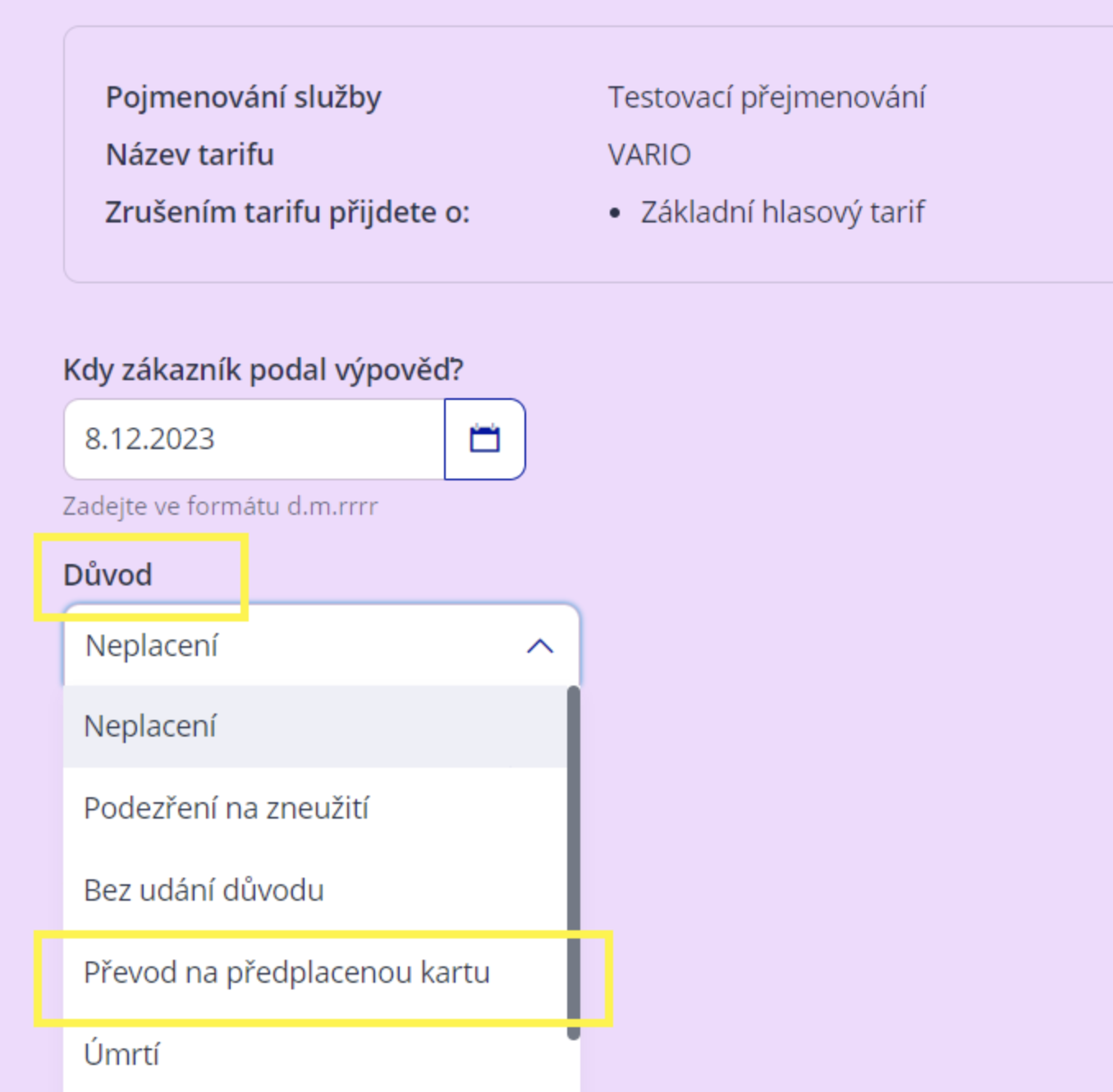Viewport: 1113px width, 1092px height.
Task: Open the calendar date picker icon
Action: pyautogui.click(x=484, y=439)
